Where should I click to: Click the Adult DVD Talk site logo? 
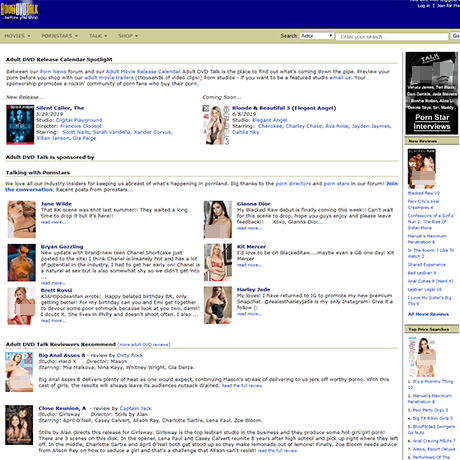(x=19, y=11)
